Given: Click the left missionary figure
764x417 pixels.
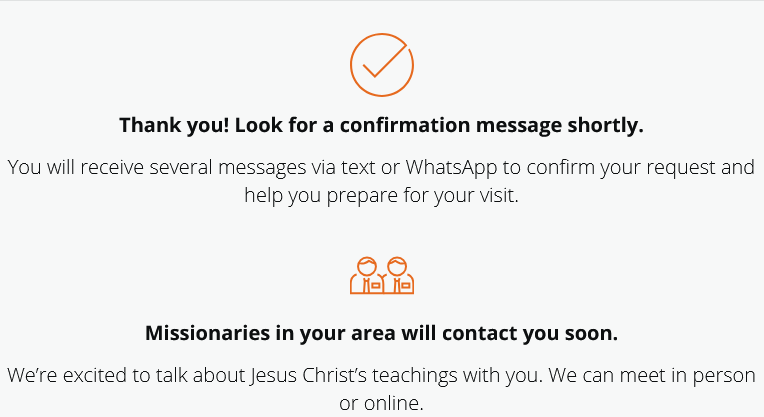Looking at the screenshot, I should [367, 275].
